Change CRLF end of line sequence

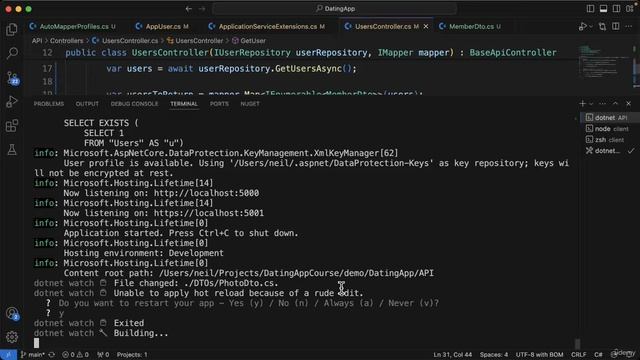pos(578,355)
